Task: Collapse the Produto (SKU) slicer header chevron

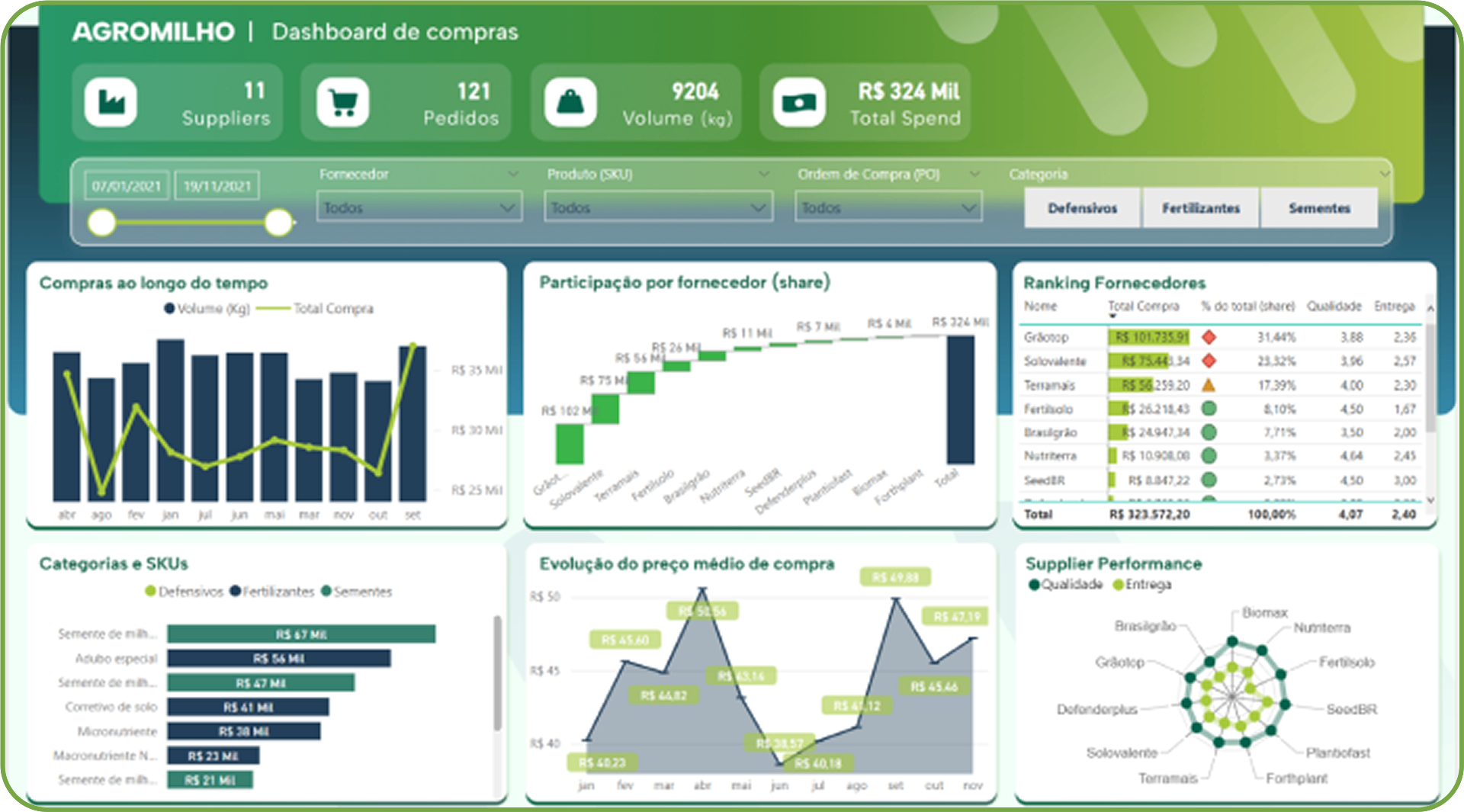Action: pos(763,175)
